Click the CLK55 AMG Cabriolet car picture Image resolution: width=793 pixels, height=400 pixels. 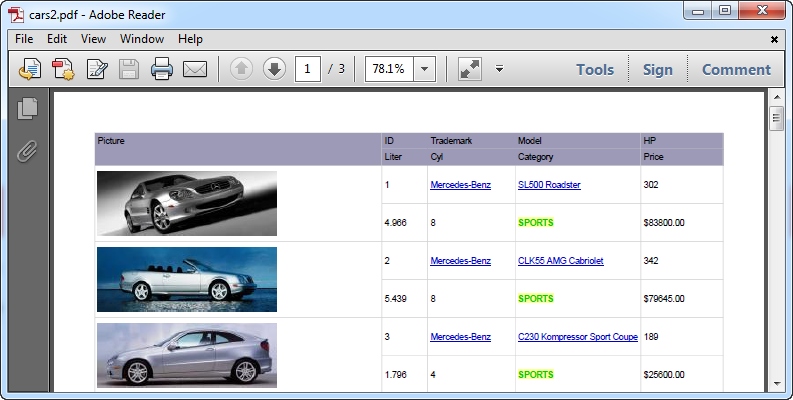point(187,279)
